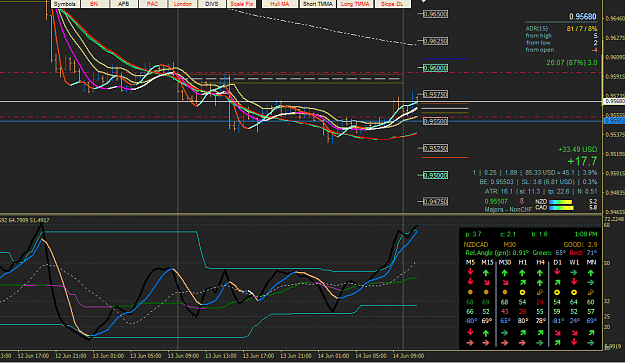This screenshot has width=625, height=363.
Task: Click the NZD currency strength bar
Action: click(x=560, y=202)
